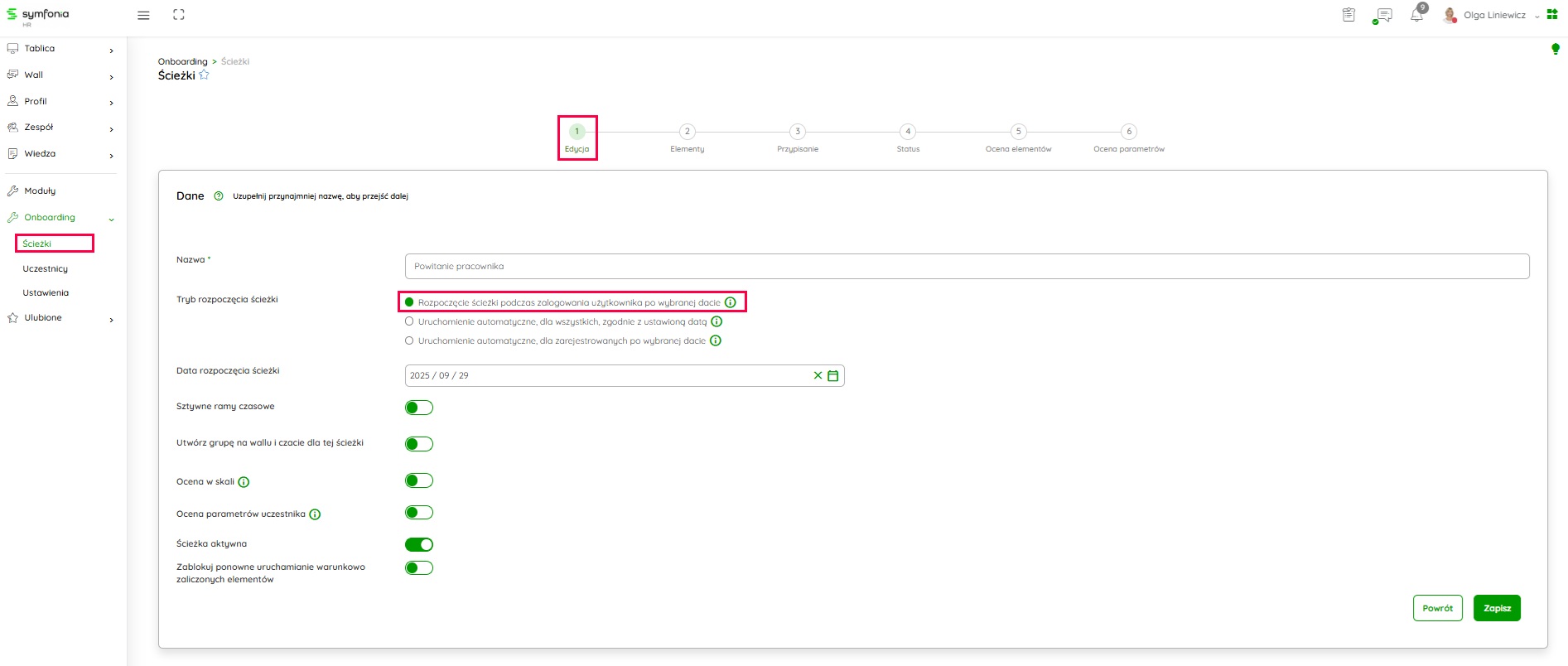This screenshot has width=1568, height=666.
Task: Click into the Nazwa input field
Action: point(966,267)
